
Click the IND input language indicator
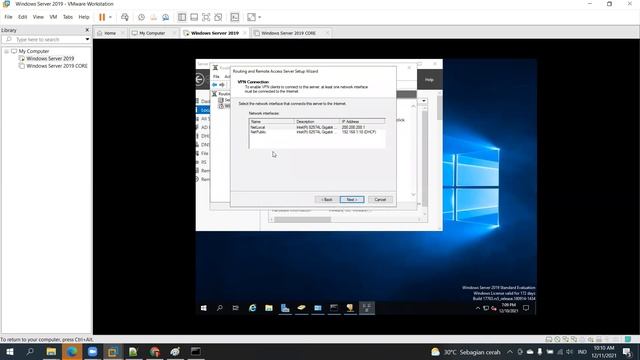582,352
